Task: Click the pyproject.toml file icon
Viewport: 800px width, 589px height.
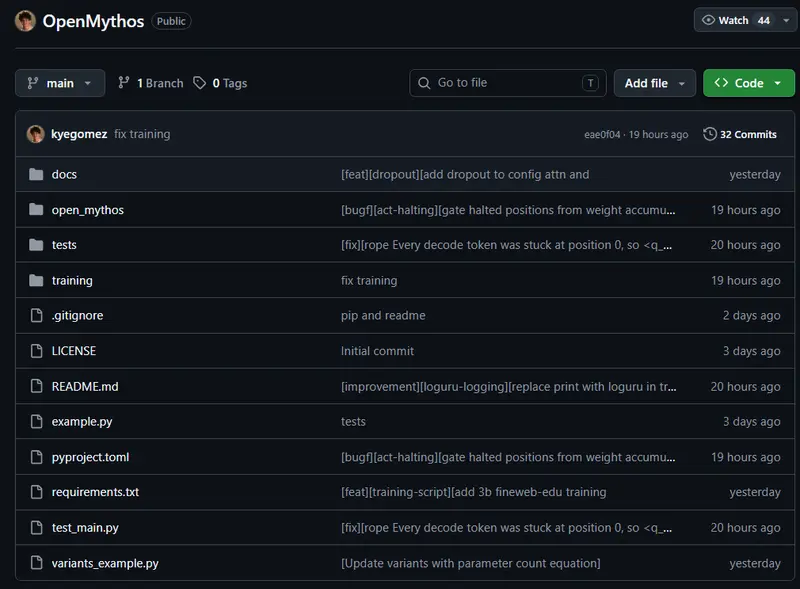Action: coord(36,457)
